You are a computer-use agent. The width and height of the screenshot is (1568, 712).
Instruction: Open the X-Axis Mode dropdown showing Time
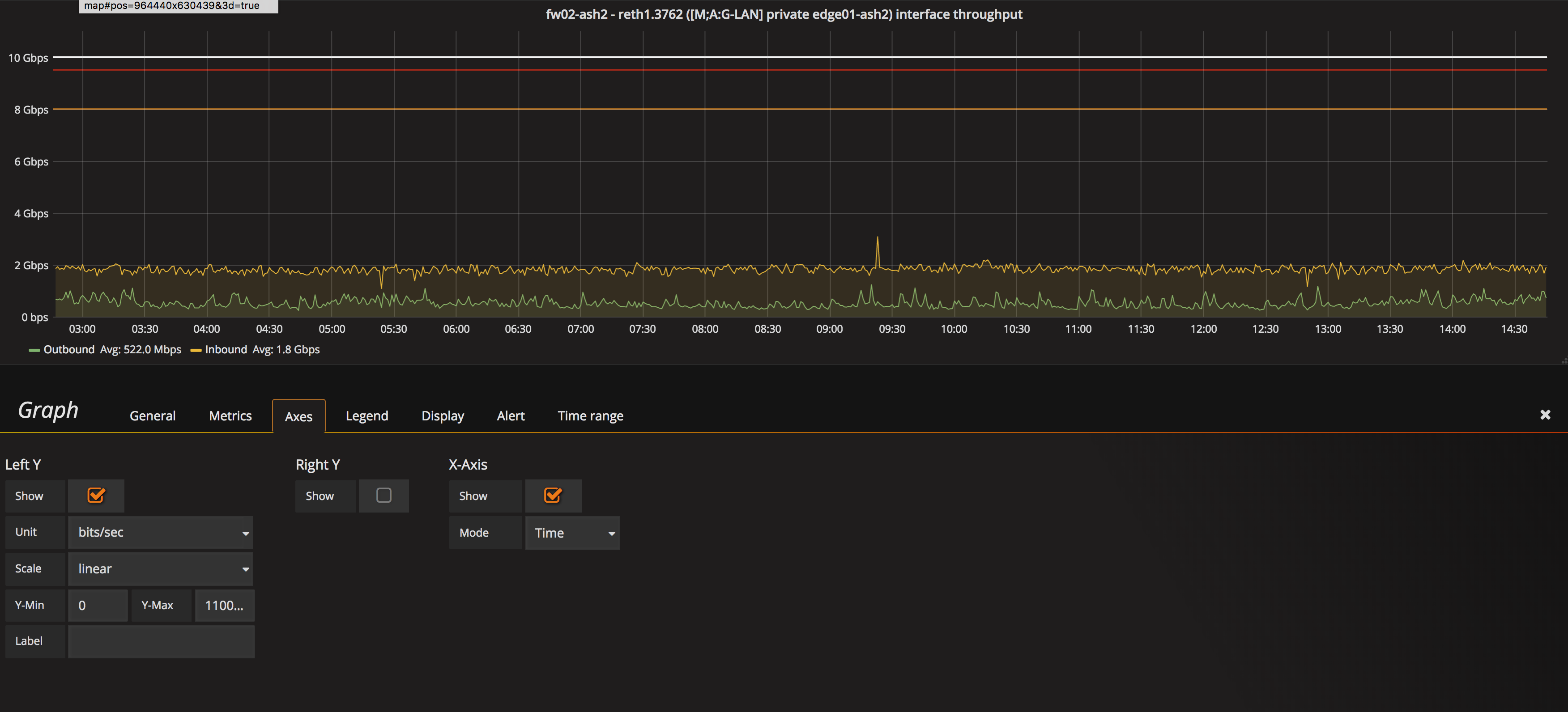pos(572,533)
